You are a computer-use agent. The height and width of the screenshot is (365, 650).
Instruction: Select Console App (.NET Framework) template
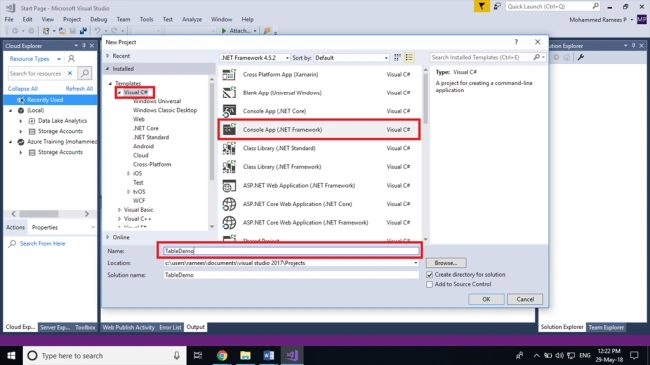pyautogui.click(x=319, y=130)
